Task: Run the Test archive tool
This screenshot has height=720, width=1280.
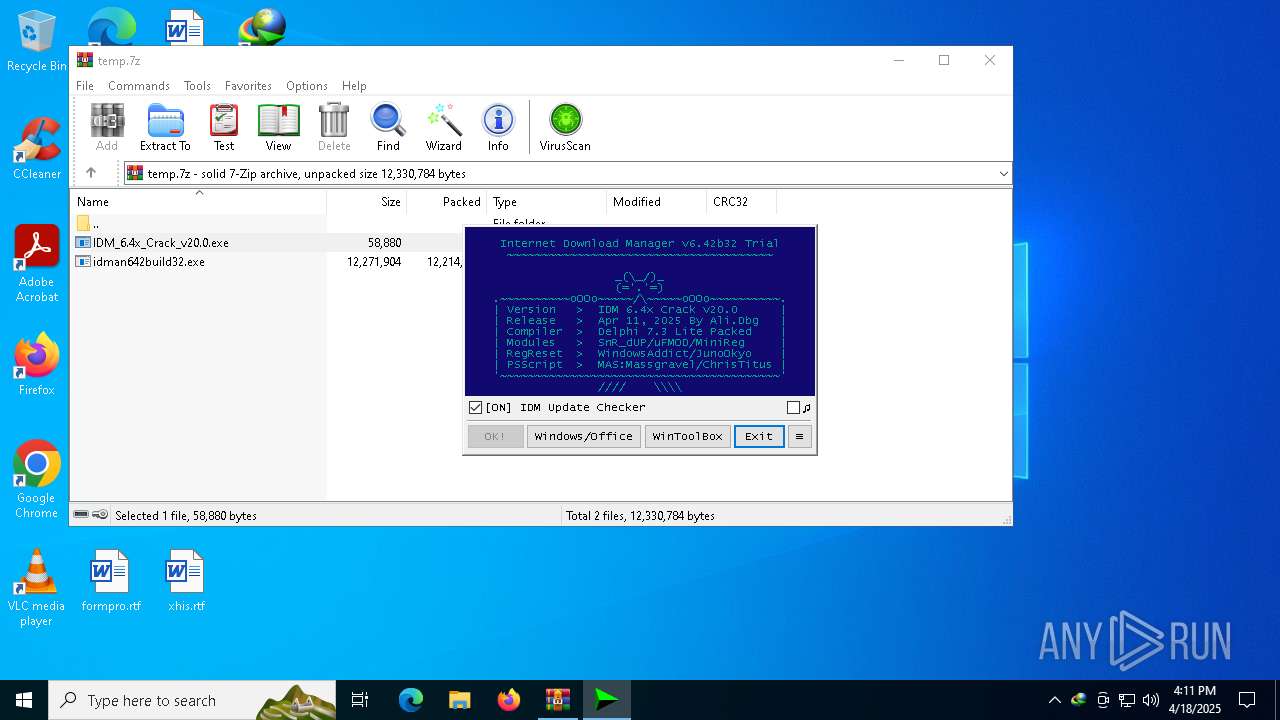Action: (224, 127)
